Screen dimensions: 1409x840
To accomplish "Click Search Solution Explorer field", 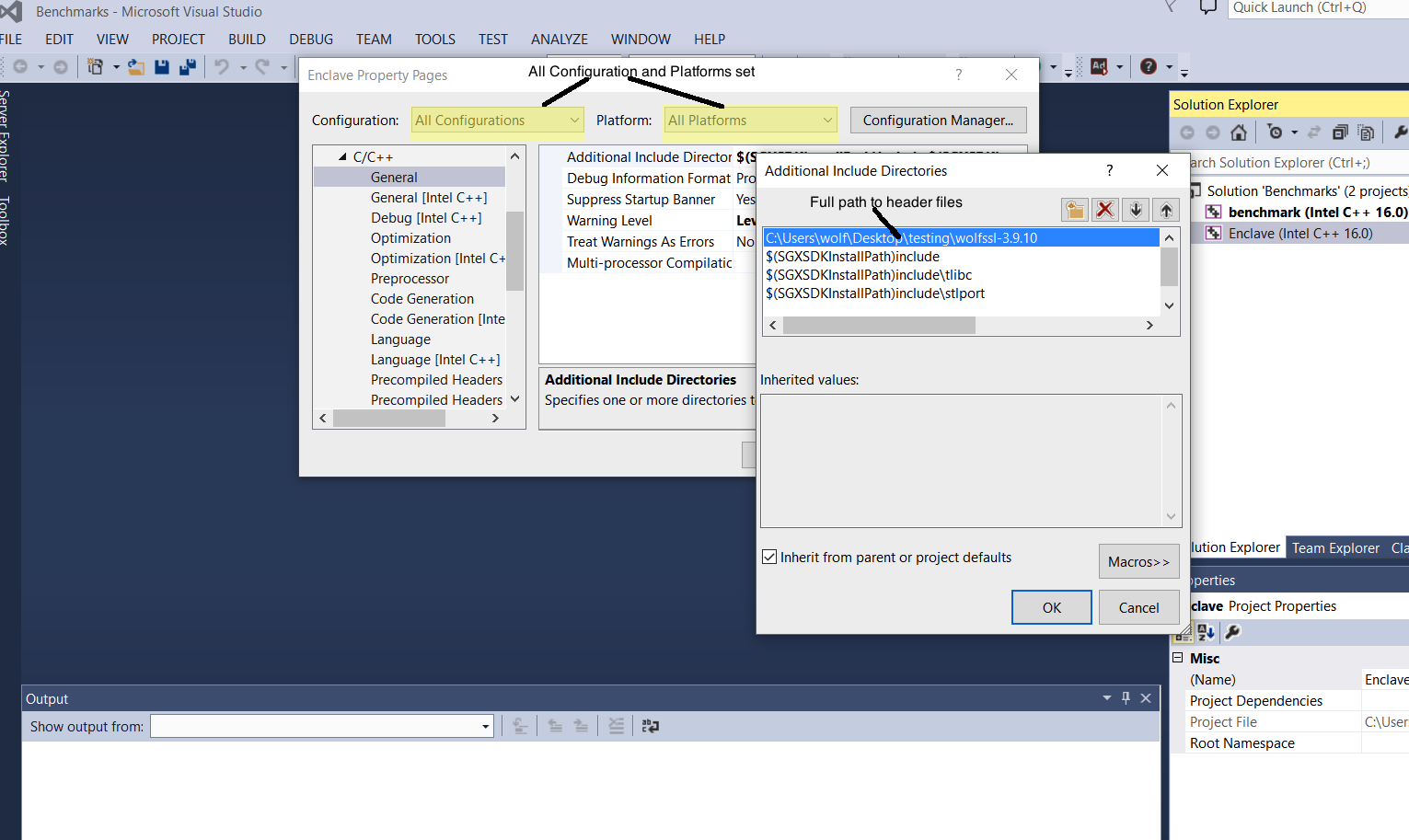I will 1298,163.
